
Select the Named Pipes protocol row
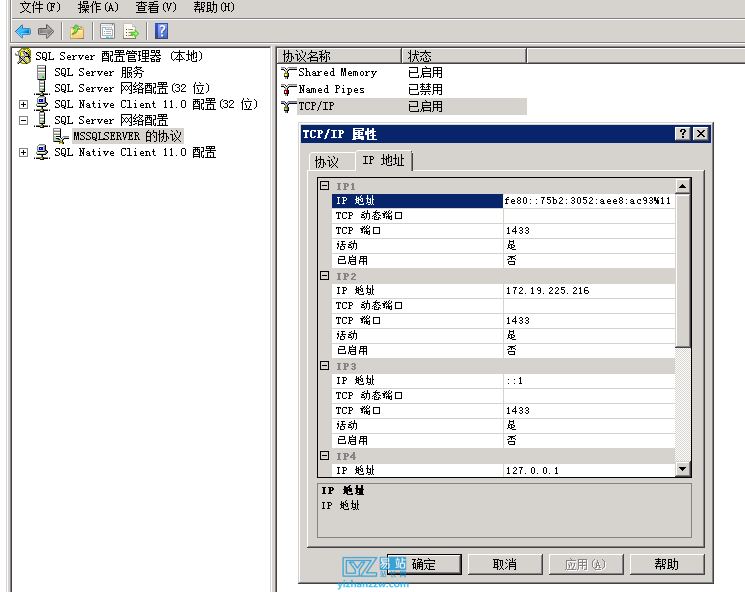[403, 89]
